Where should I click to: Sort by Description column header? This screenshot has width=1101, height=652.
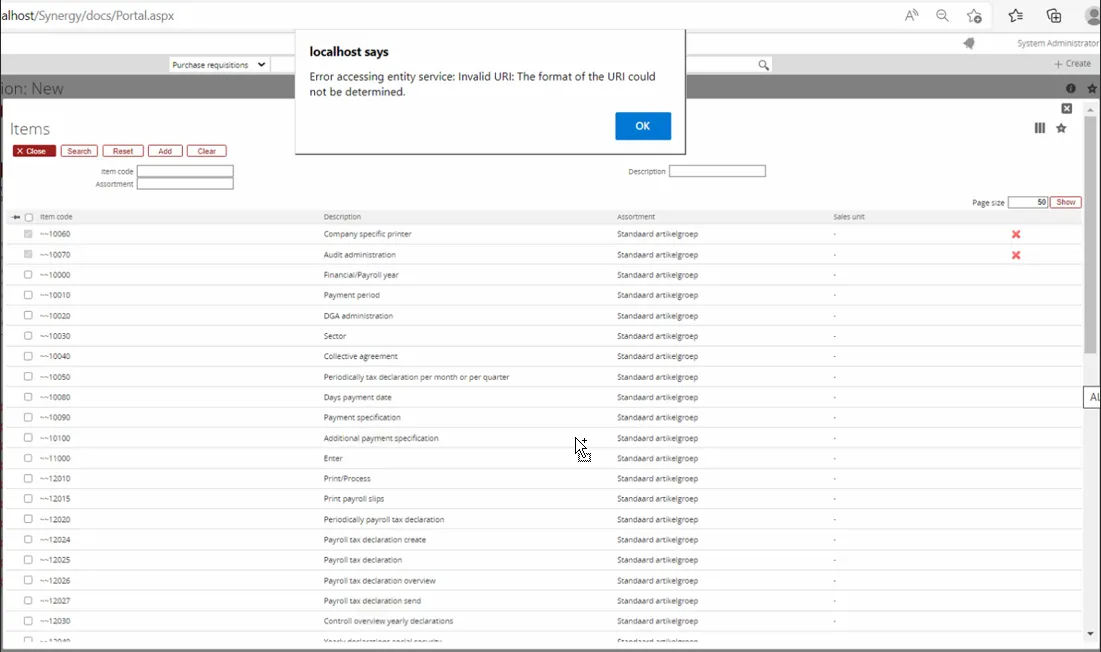tap(342, 217)
